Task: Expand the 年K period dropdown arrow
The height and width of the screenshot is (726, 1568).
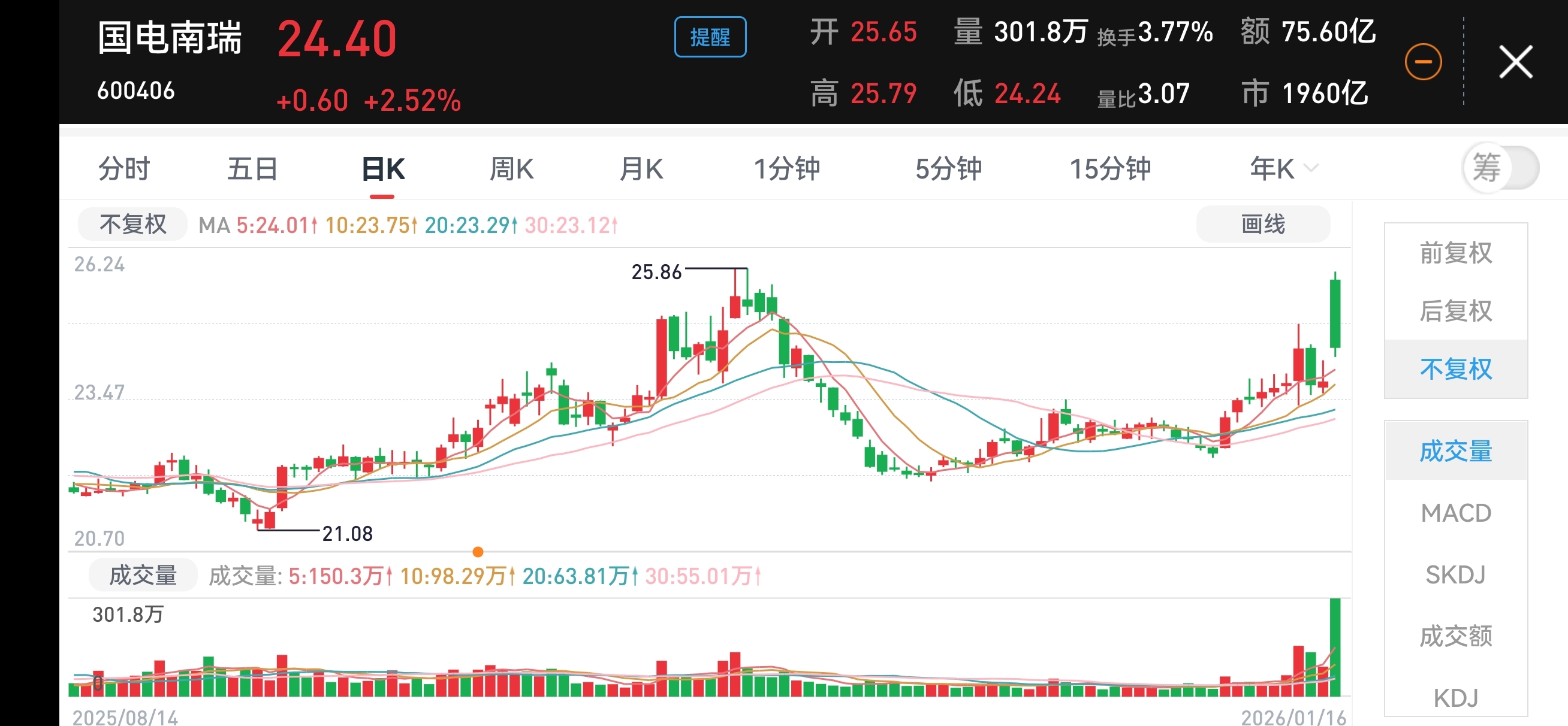Action: (1311, 168)
